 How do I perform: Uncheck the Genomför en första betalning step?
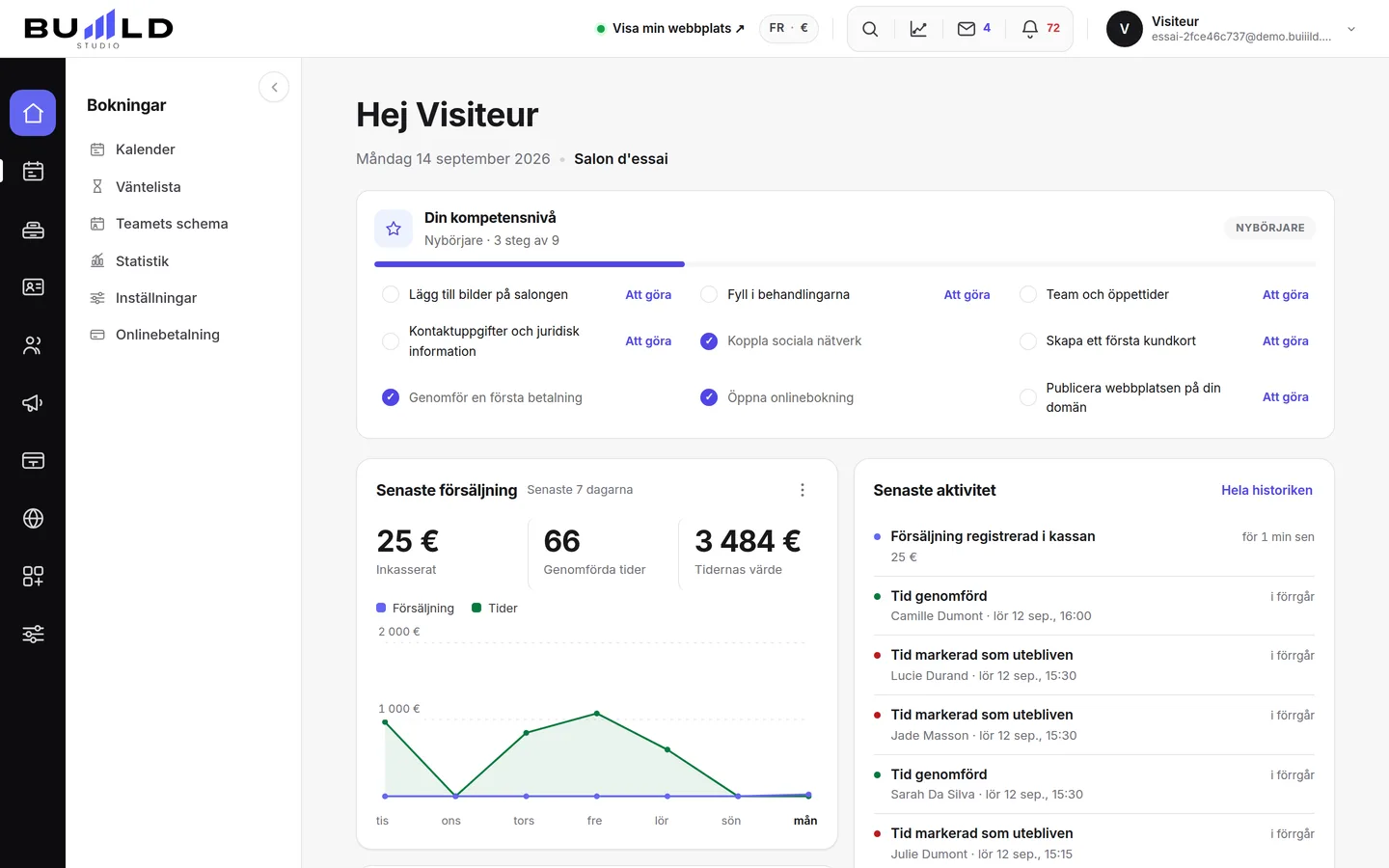pyautogui.click(x=391, y=397)
